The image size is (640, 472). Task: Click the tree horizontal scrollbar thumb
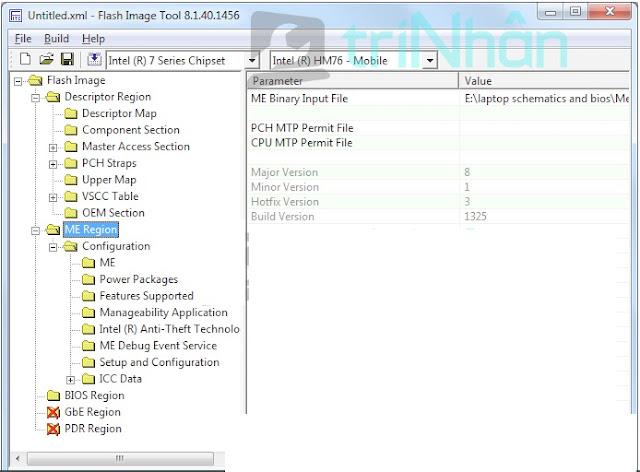(120, 458)
